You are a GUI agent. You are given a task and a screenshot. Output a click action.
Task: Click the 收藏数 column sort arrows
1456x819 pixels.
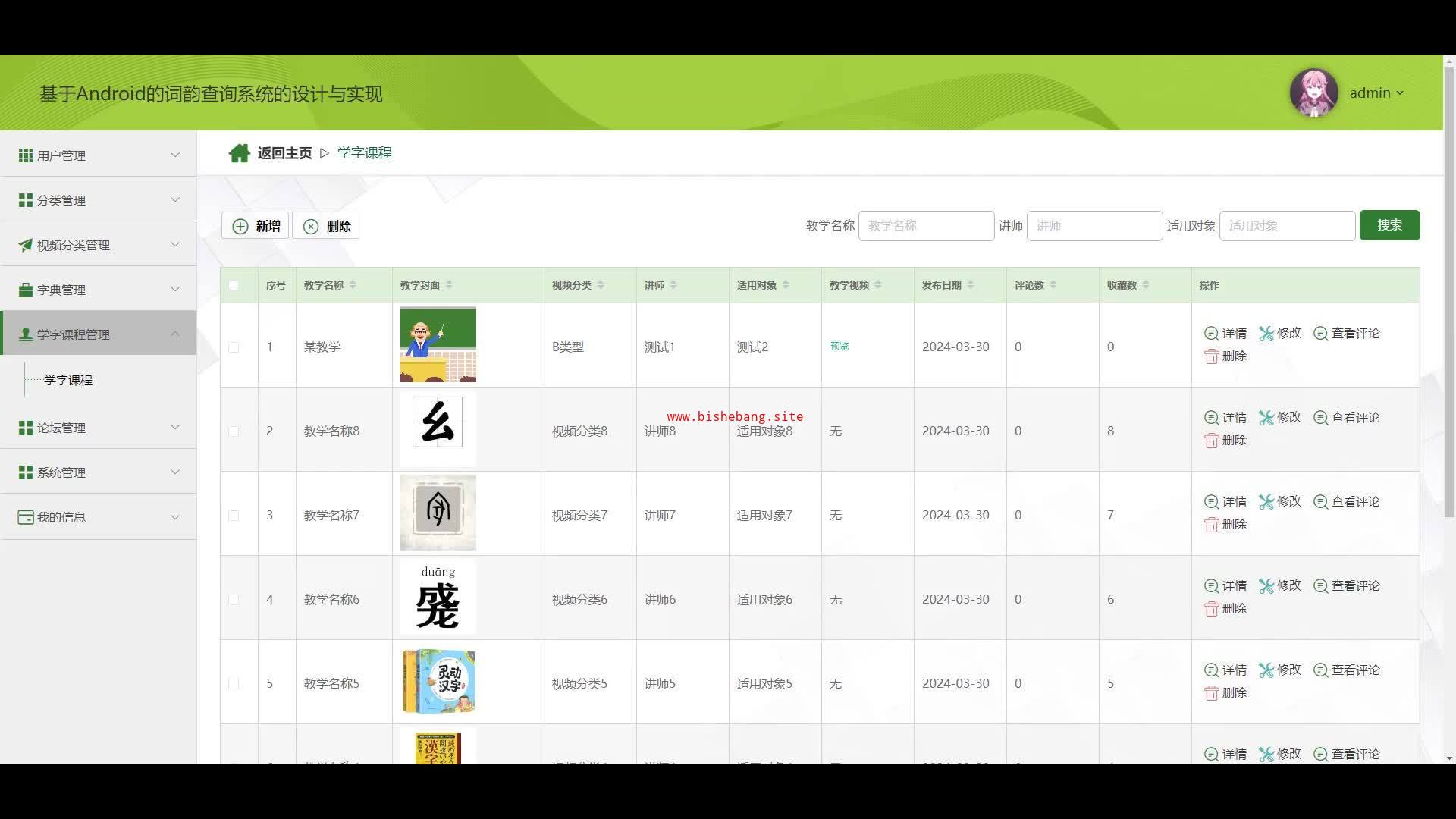pos(1145,285)
